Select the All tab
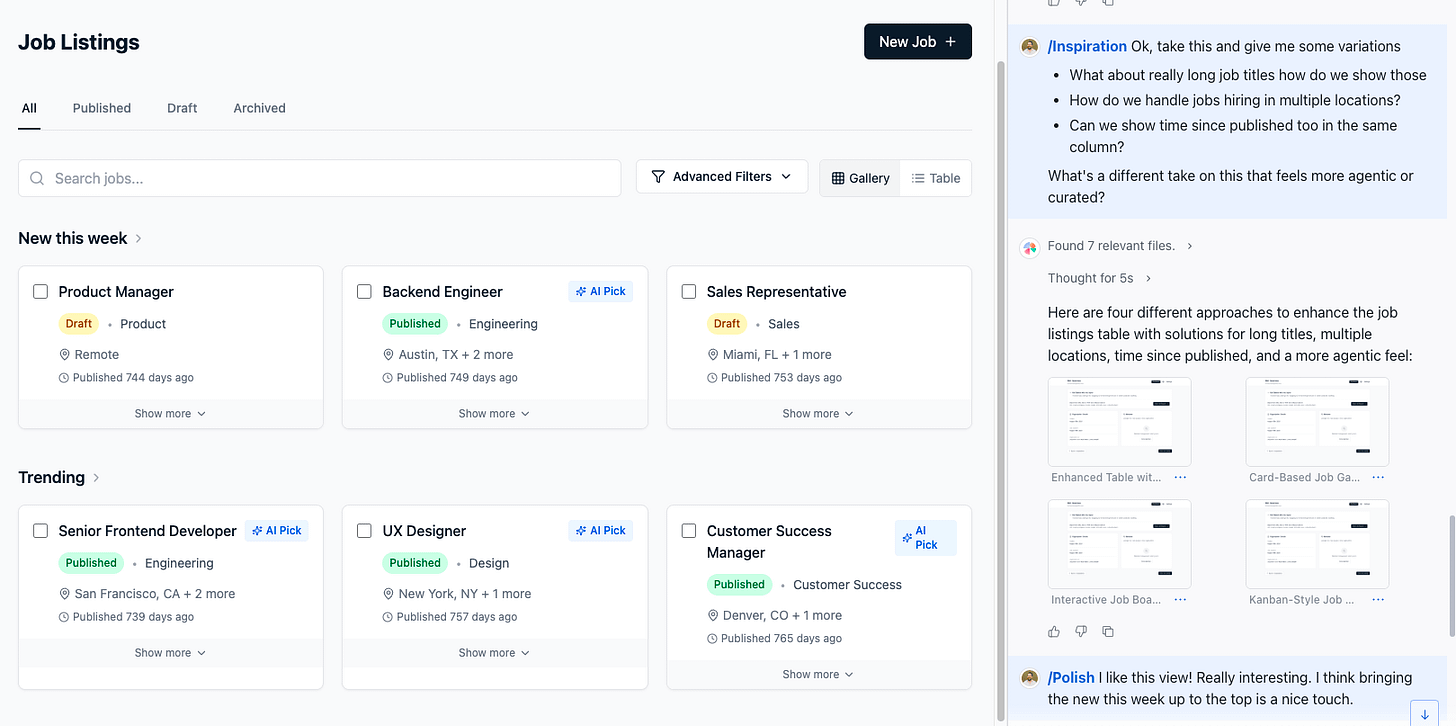The width and height of the screenshot is (1456, 726). [29, 108]
